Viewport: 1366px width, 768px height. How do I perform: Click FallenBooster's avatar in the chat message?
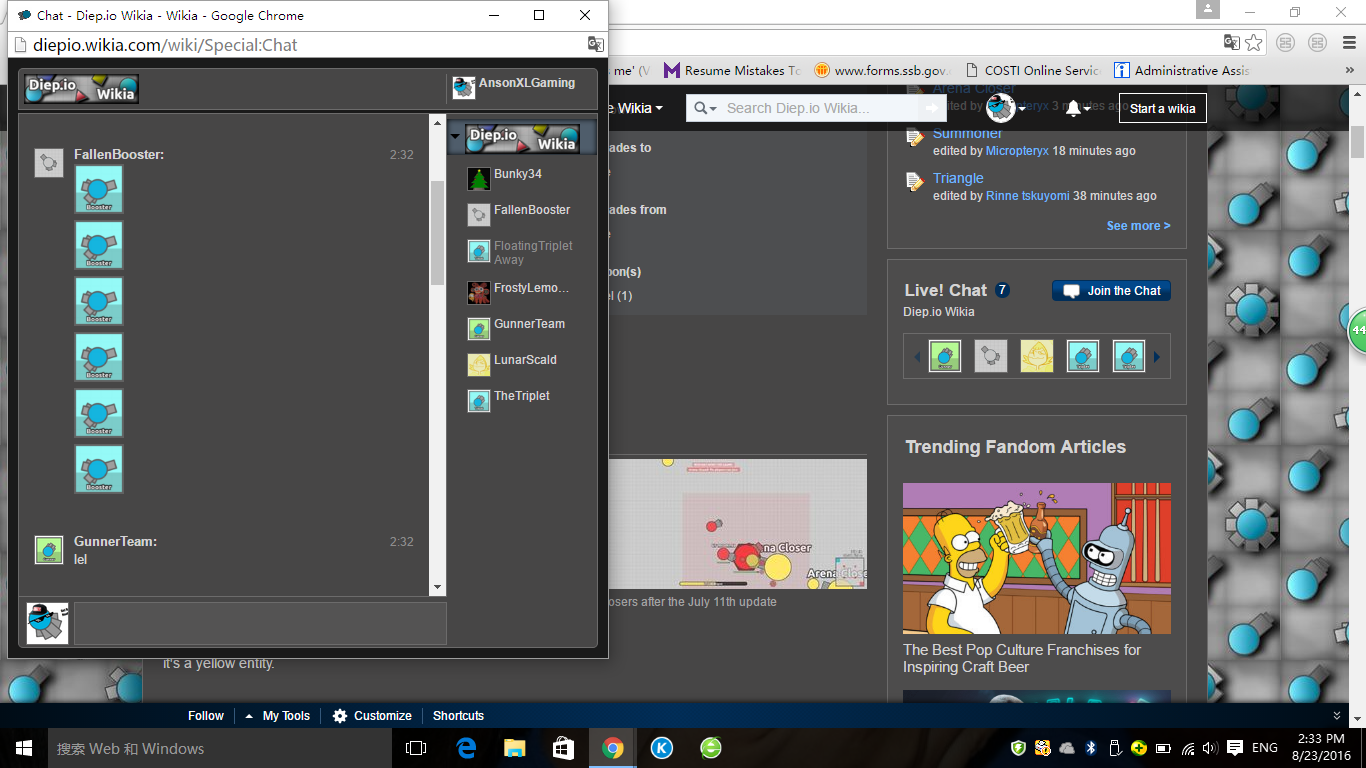click(x=49, y=163)
